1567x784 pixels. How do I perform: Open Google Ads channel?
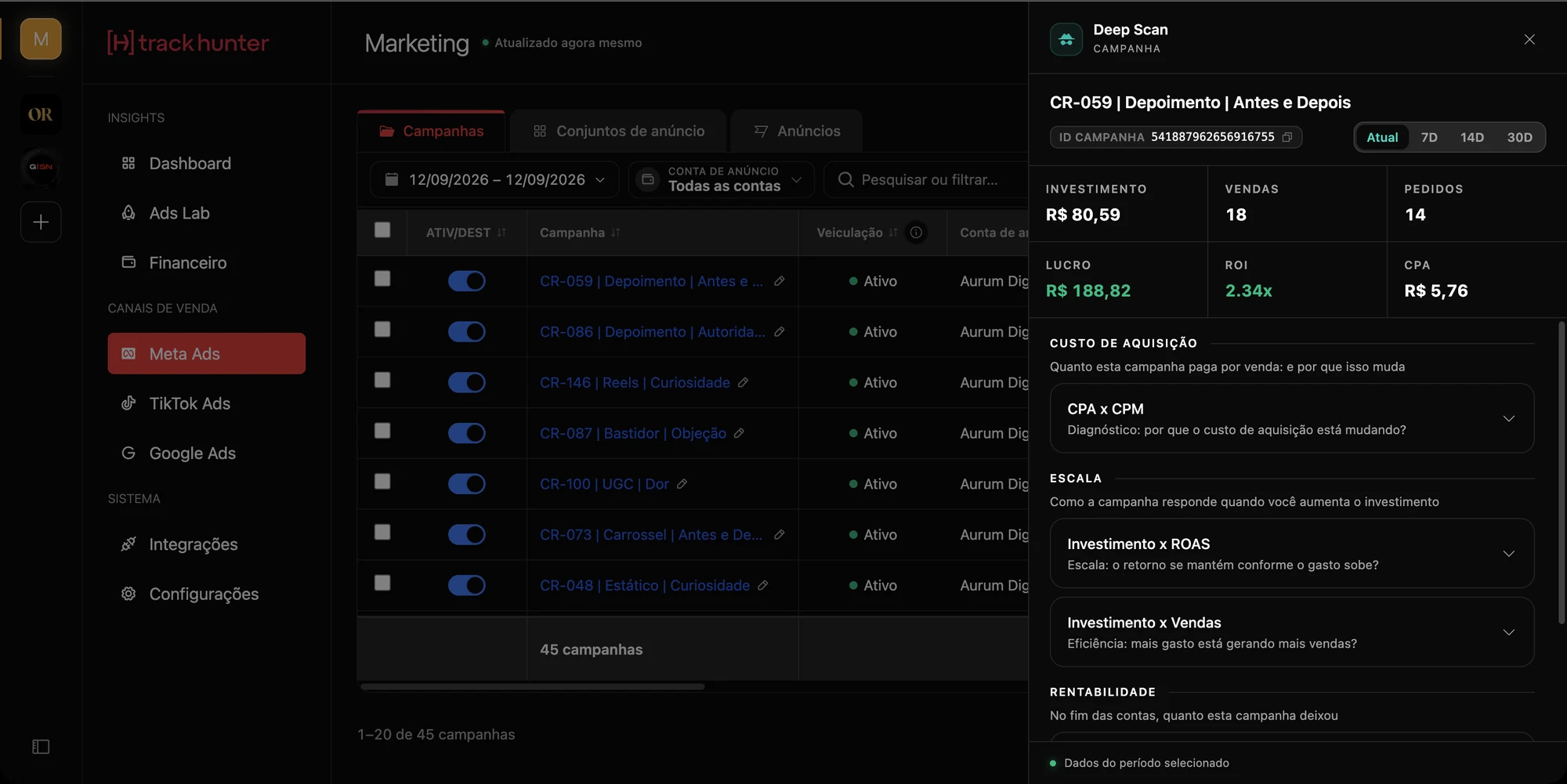point(206,453)
